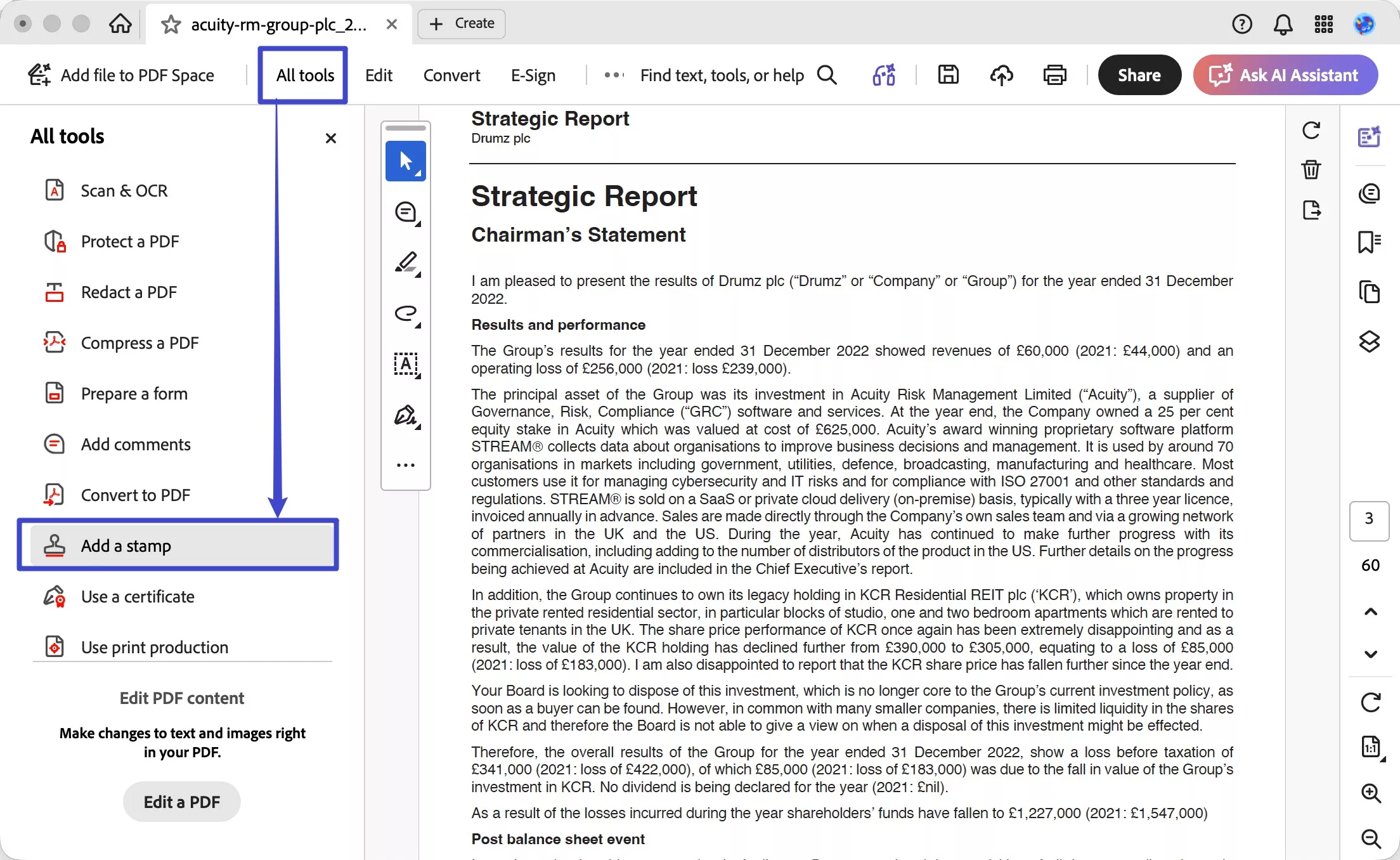Click the Share button
The image size is (1400, 860).
point(1139,75)
